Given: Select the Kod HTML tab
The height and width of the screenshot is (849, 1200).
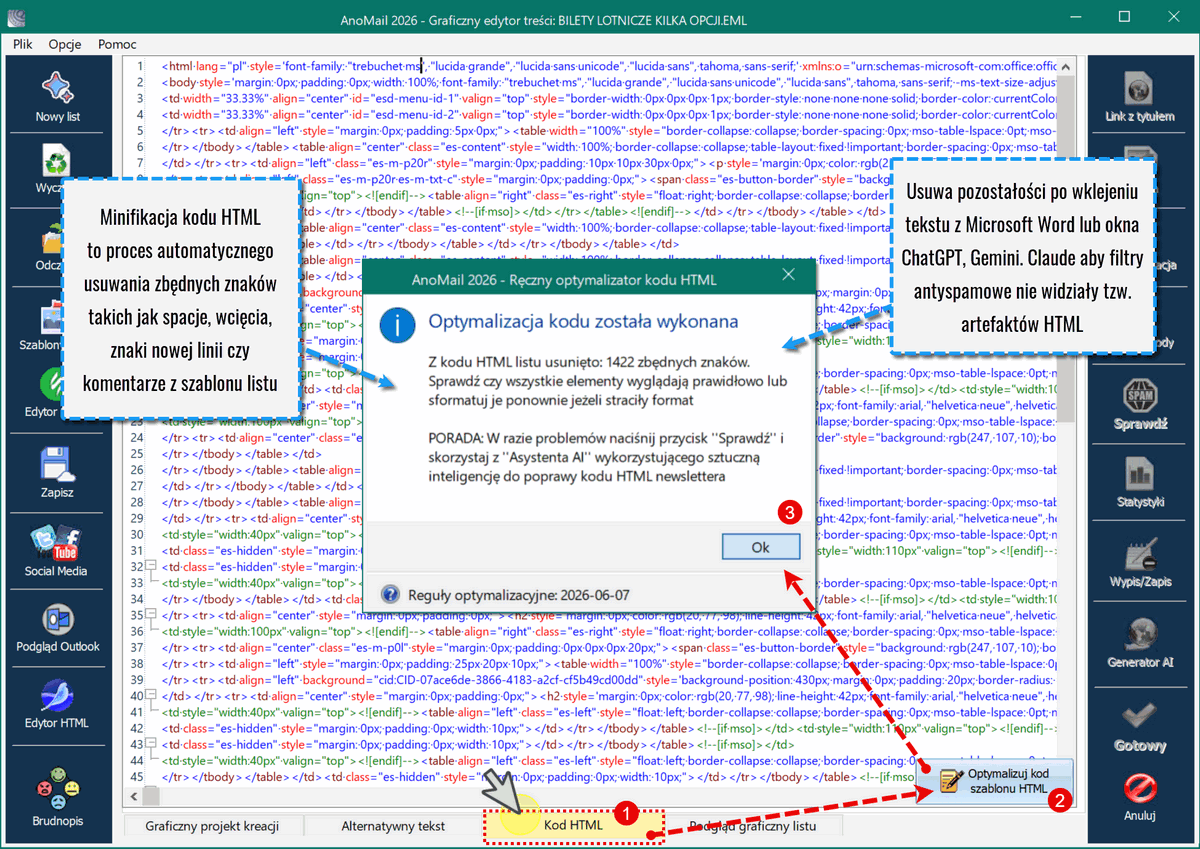Looking at the screenshot, I should 573,826.
